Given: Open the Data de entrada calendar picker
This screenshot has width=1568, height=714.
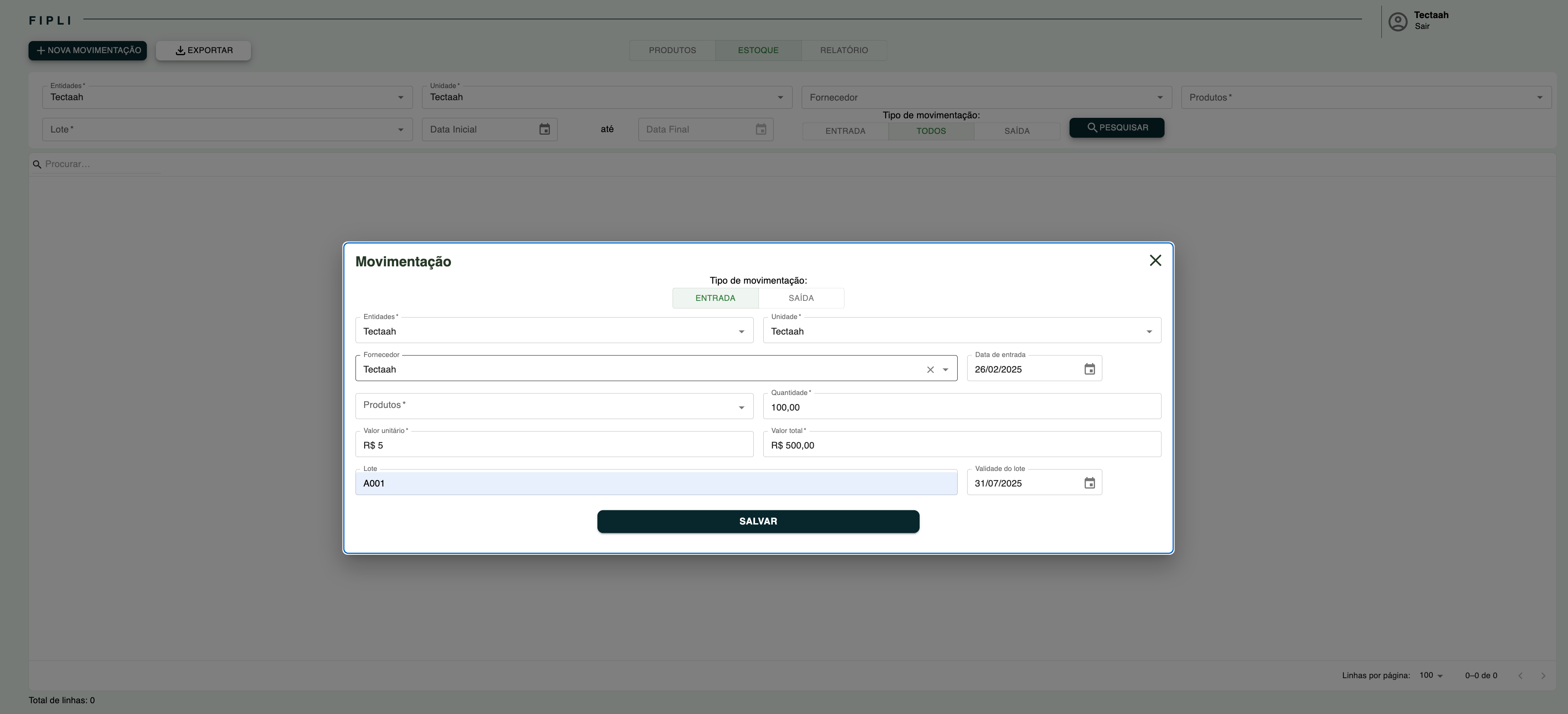Looking at the screenshot, I should 1089,369.
